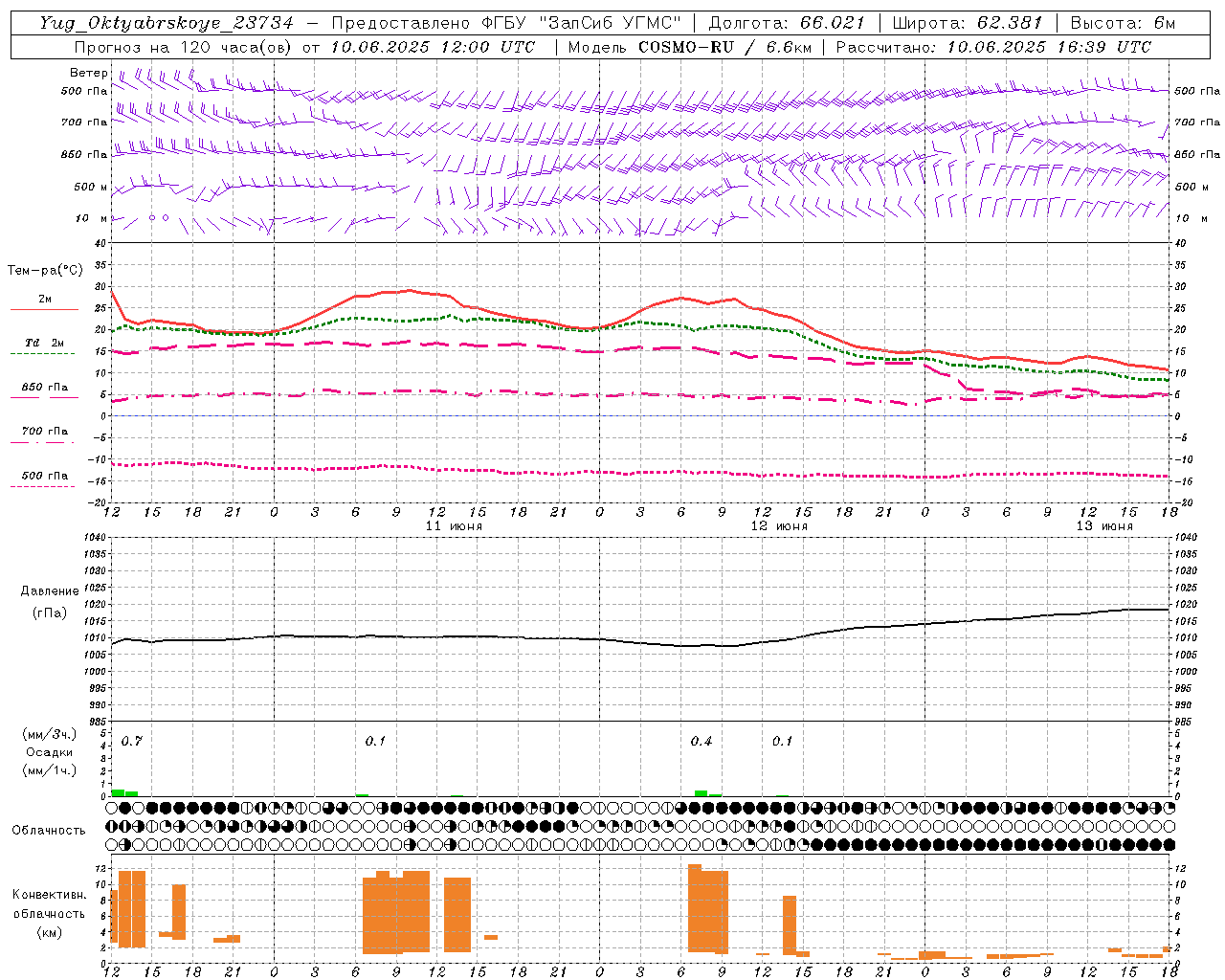The width and height of the screenshot is (1225, 980).
Task: Click the (км) unit of convective cloudiness
Action: pyautogui.click(x=49, y=932)
